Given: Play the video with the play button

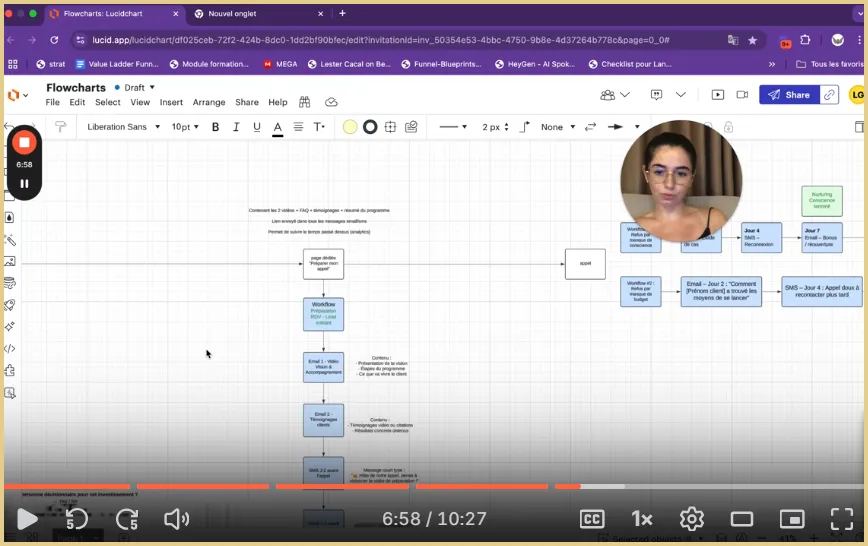Looking at the screenshot, I should [27, 519].
